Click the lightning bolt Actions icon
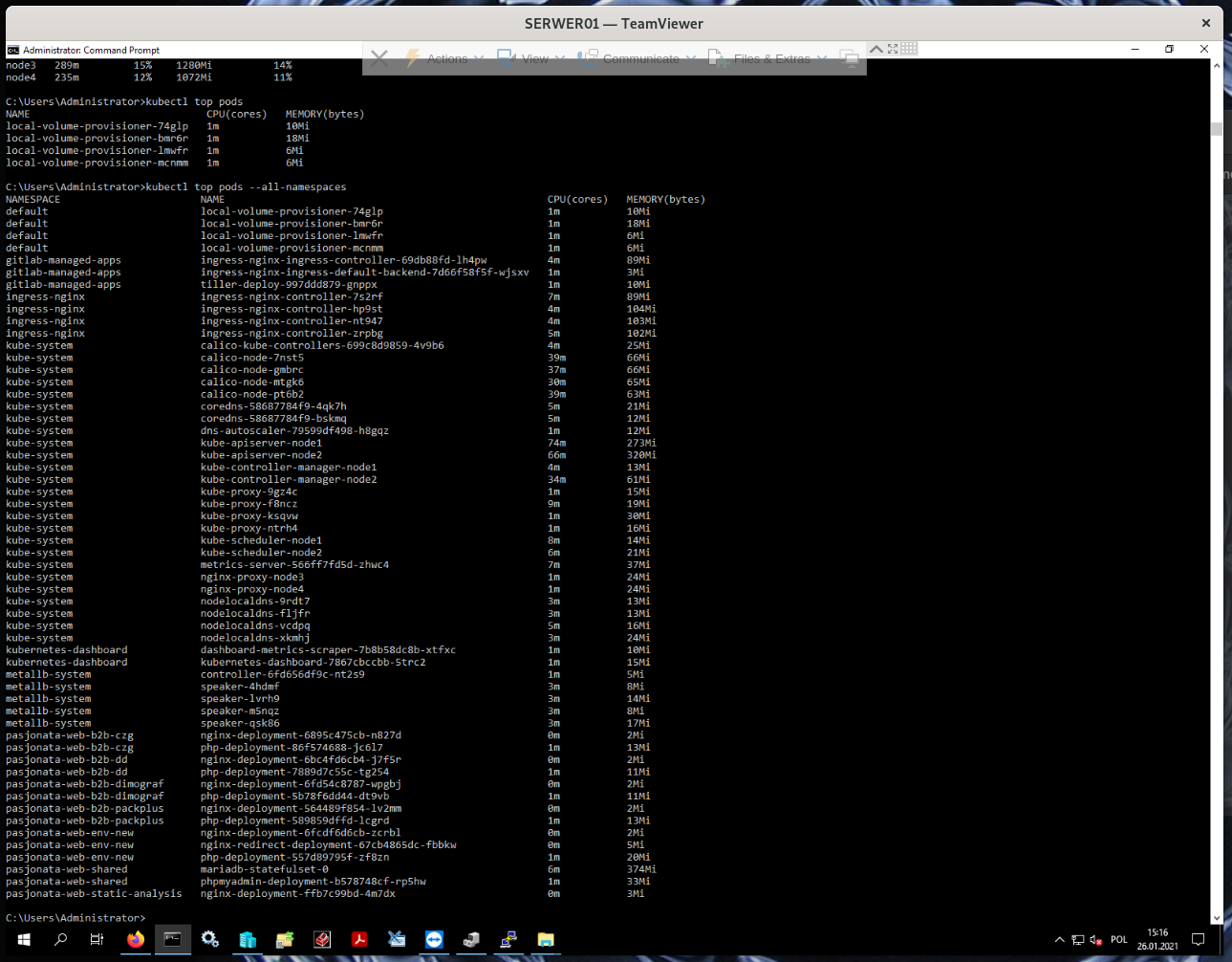Viewport: 1232px width, 962px height. pyautogui.click(x=413, y=58)
